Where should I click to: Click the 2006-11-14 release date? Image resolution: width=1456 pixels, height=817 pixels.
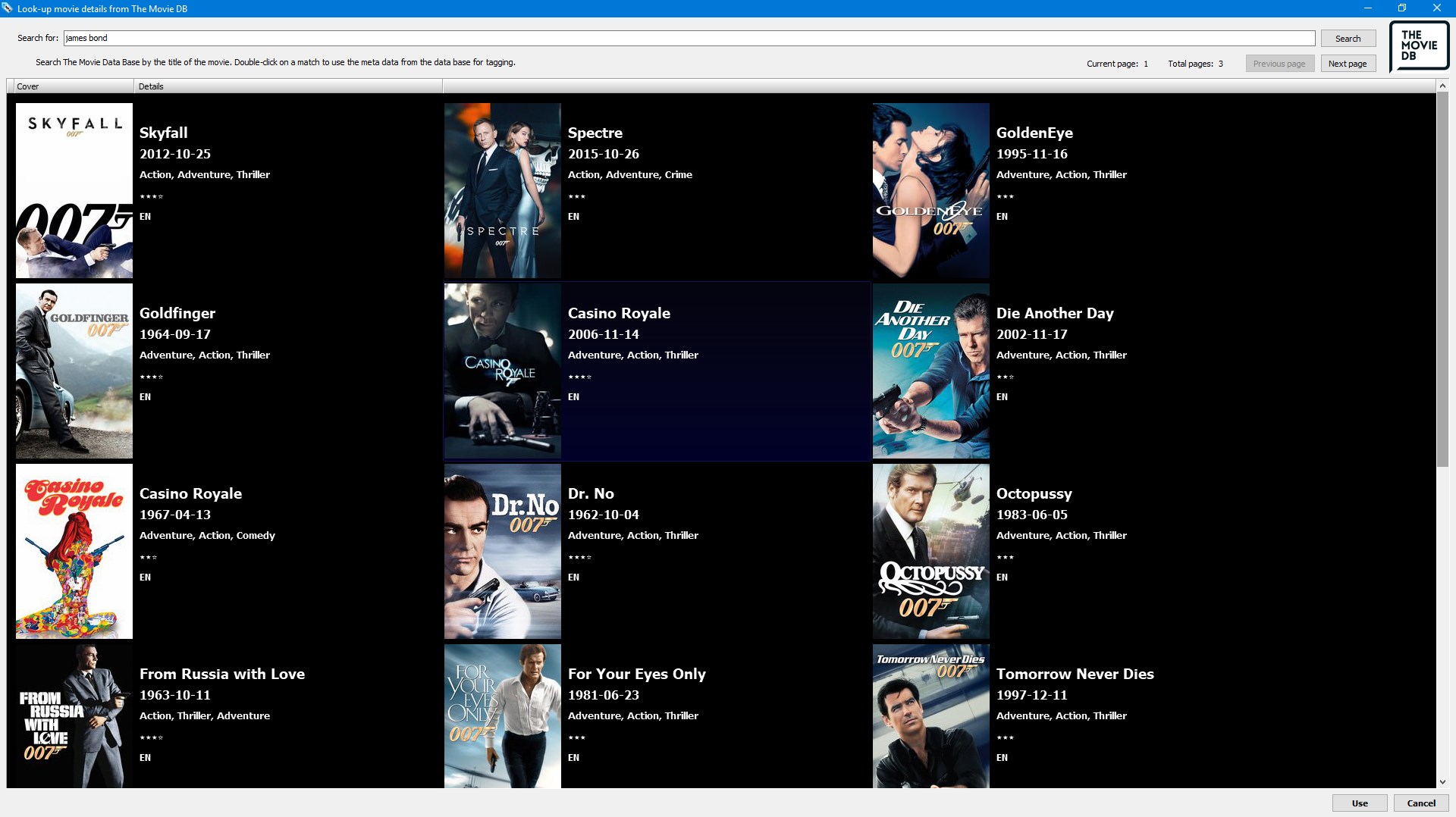pyautogui.click(x=604, y=334)
